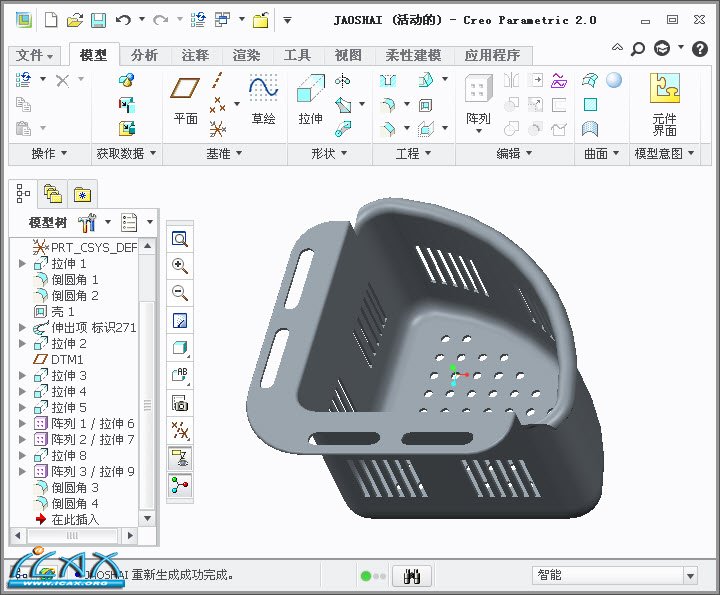This screenshot has height=595, width=720.
Task: Expand the 编辑 group dropdown
Action: (x=514, y=153)
